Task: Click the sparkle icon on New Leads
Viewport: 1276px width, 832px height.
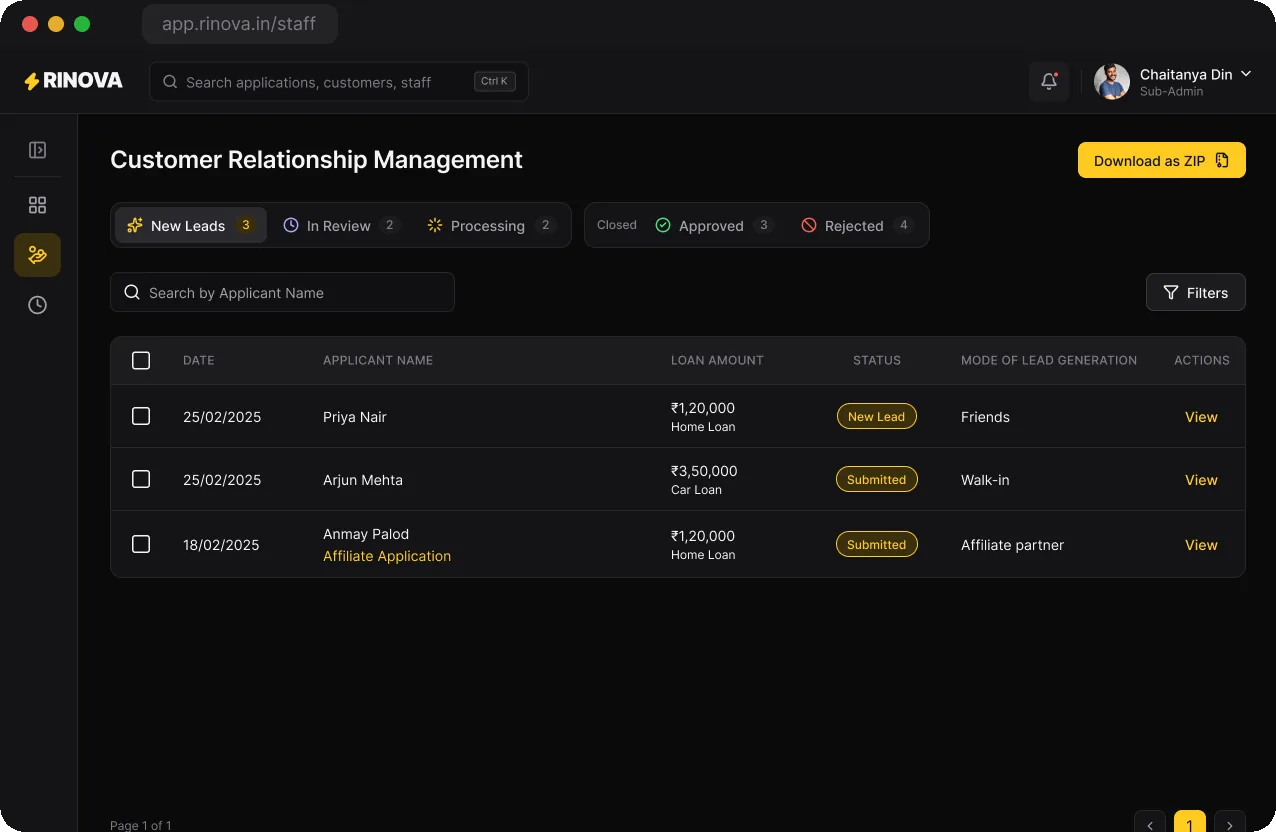Action: 135,225
